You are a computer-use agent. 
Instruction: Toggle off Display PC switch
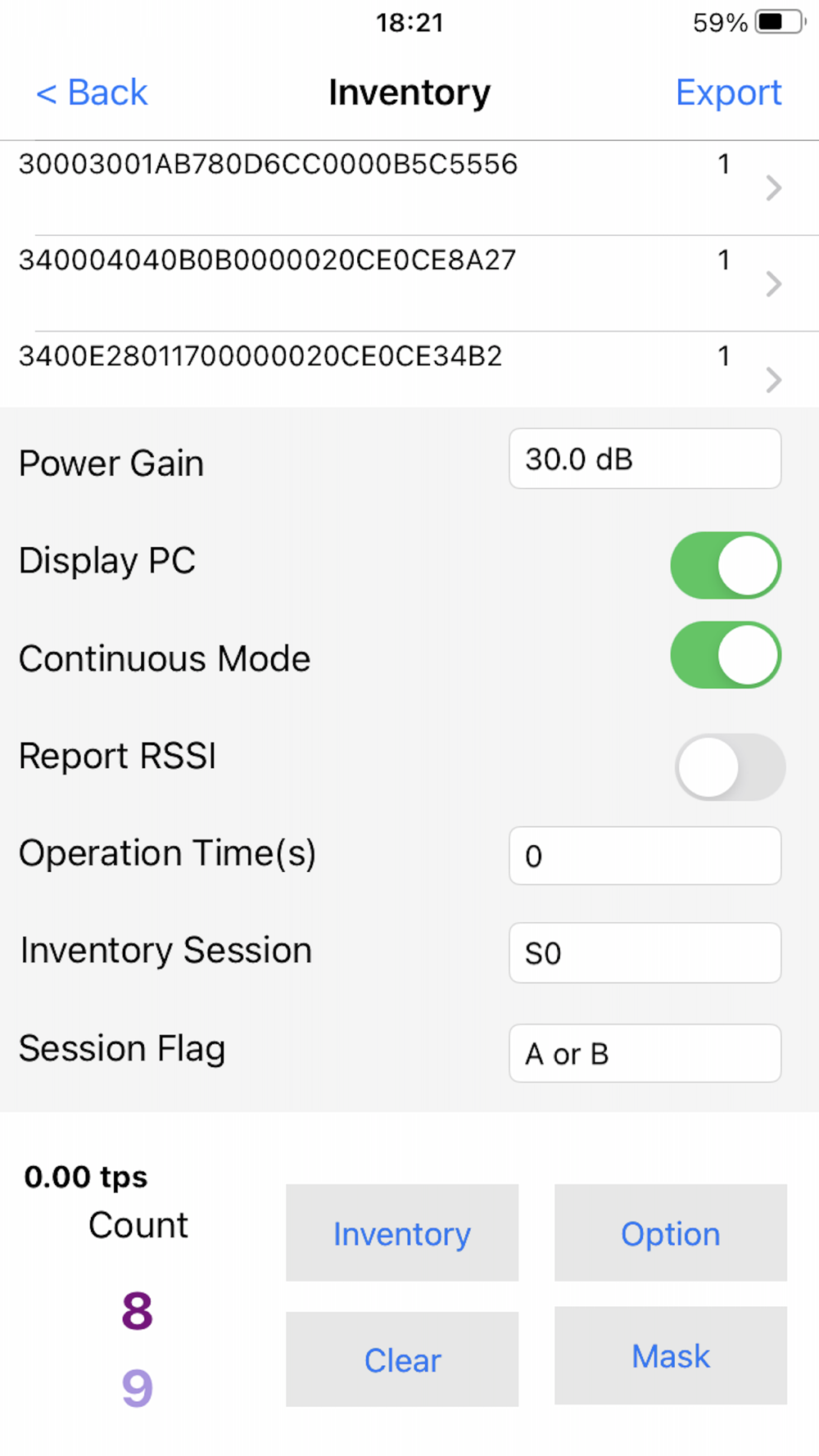click(x=726, y=565)
